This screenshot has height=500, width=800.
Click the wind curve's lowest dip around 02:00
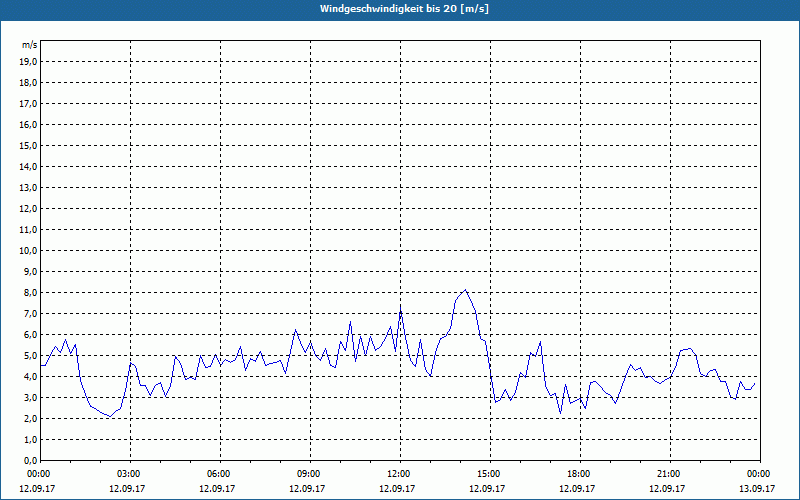click(110, 416)
